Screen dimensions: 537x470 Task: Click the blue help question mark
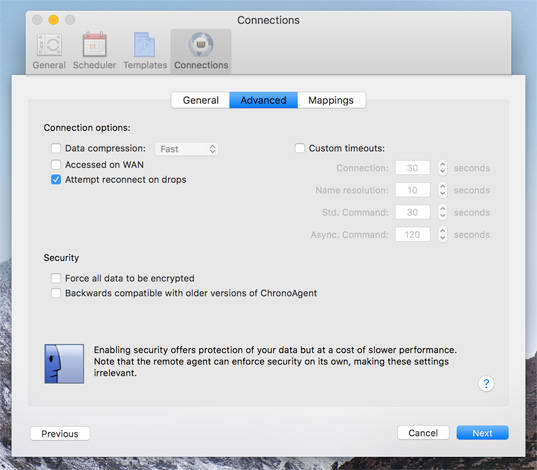[486, 383]
